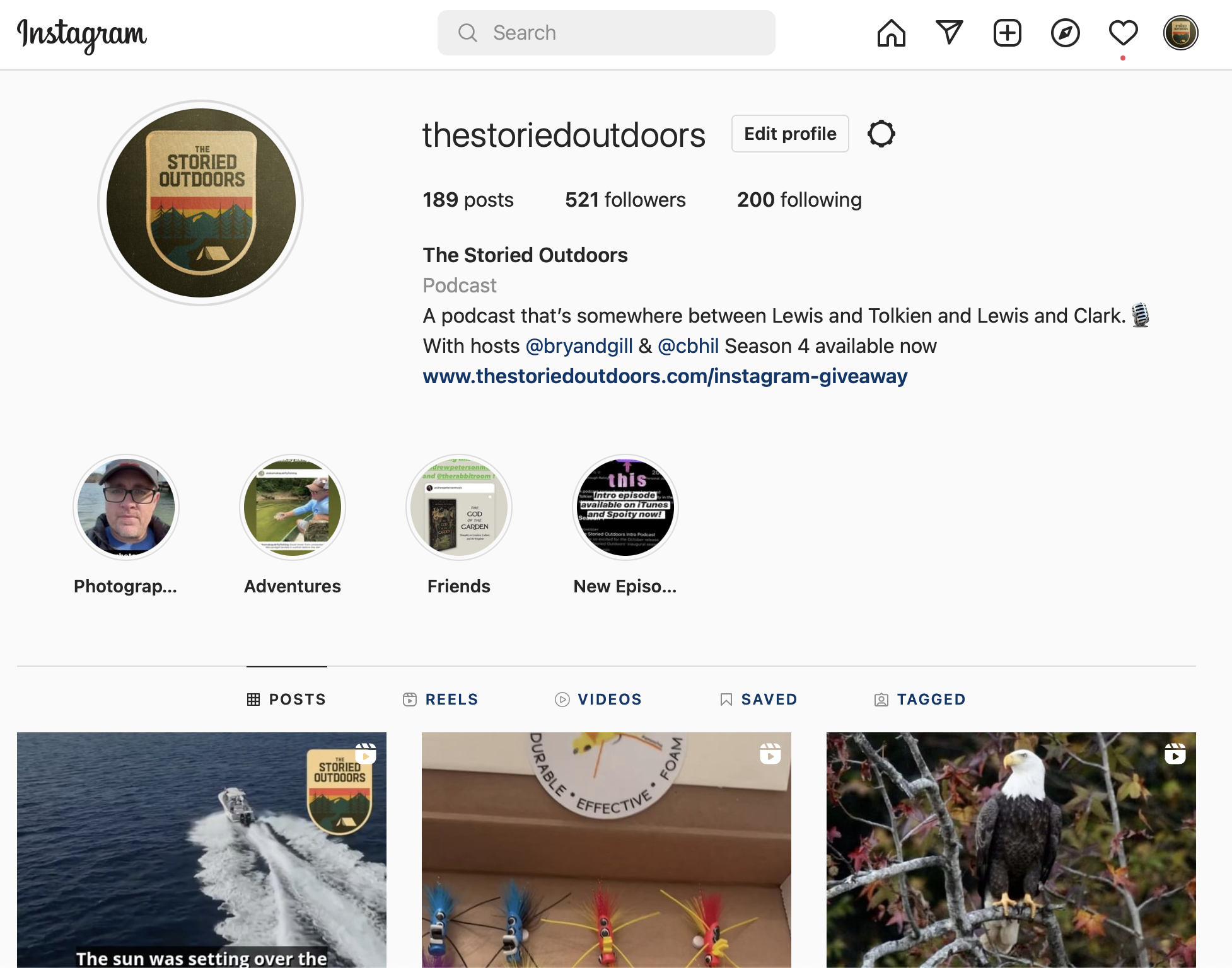Image resolution: width=1232 pixels, height=968 pixels.
Task: Open the Adventures story highlight
Action: pos(293,525)
